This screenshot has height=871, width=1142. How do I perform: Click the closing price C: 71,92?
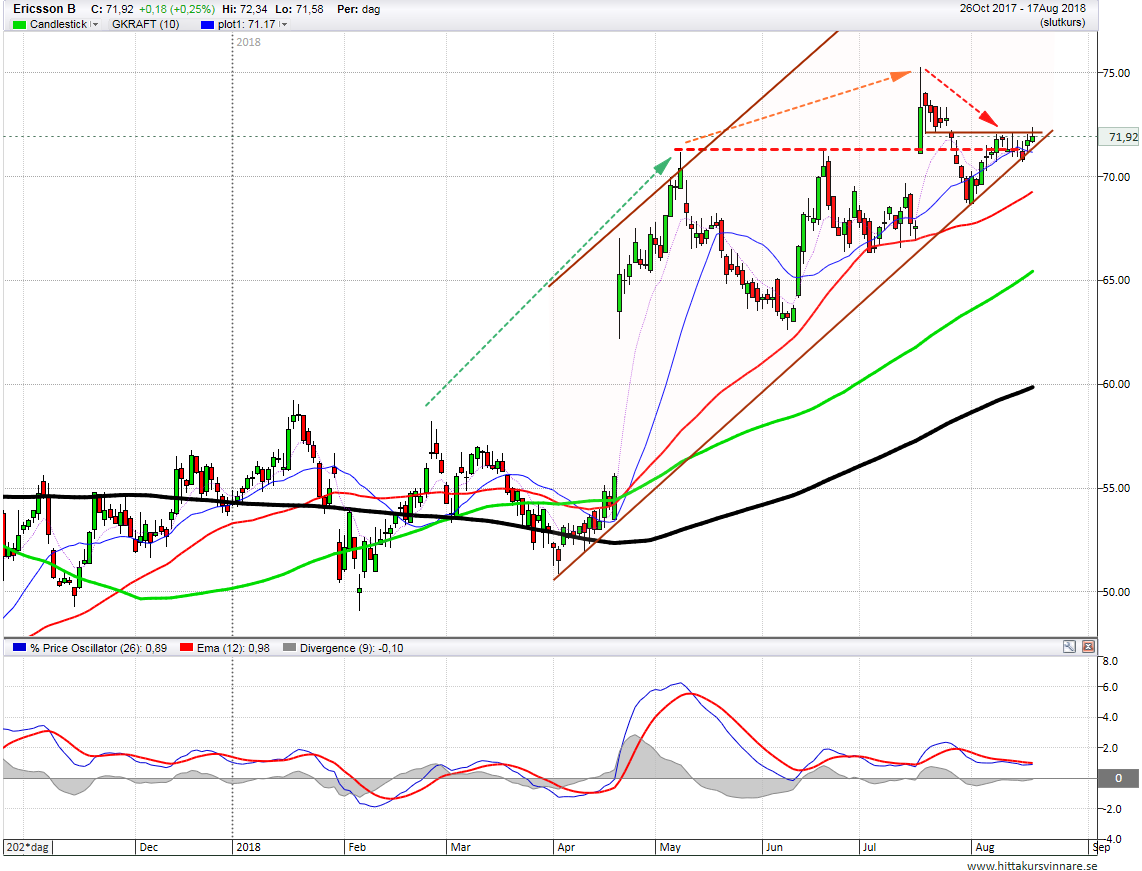point(112,9)
